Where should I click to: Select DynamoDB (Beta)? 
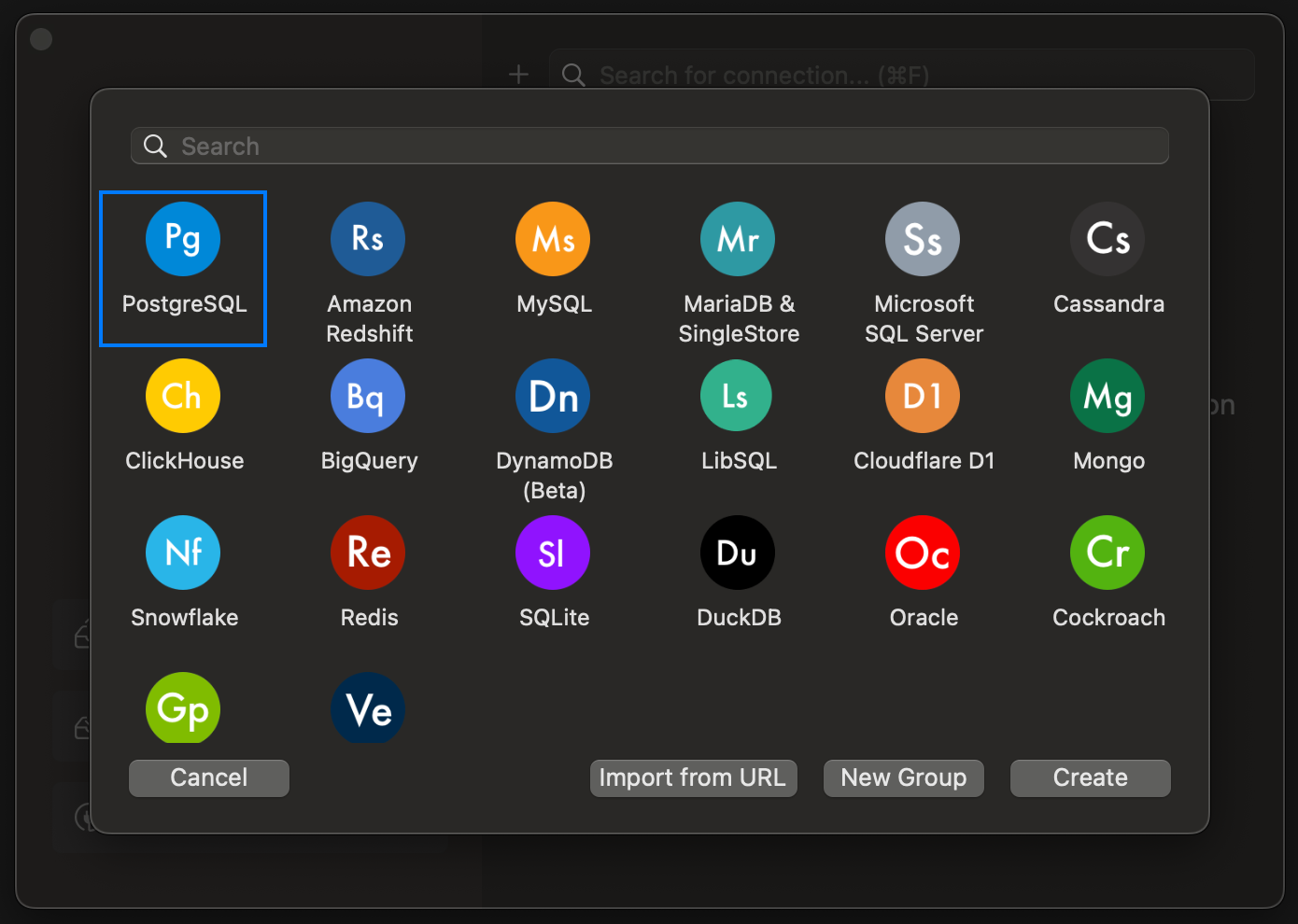coord(552,396)
